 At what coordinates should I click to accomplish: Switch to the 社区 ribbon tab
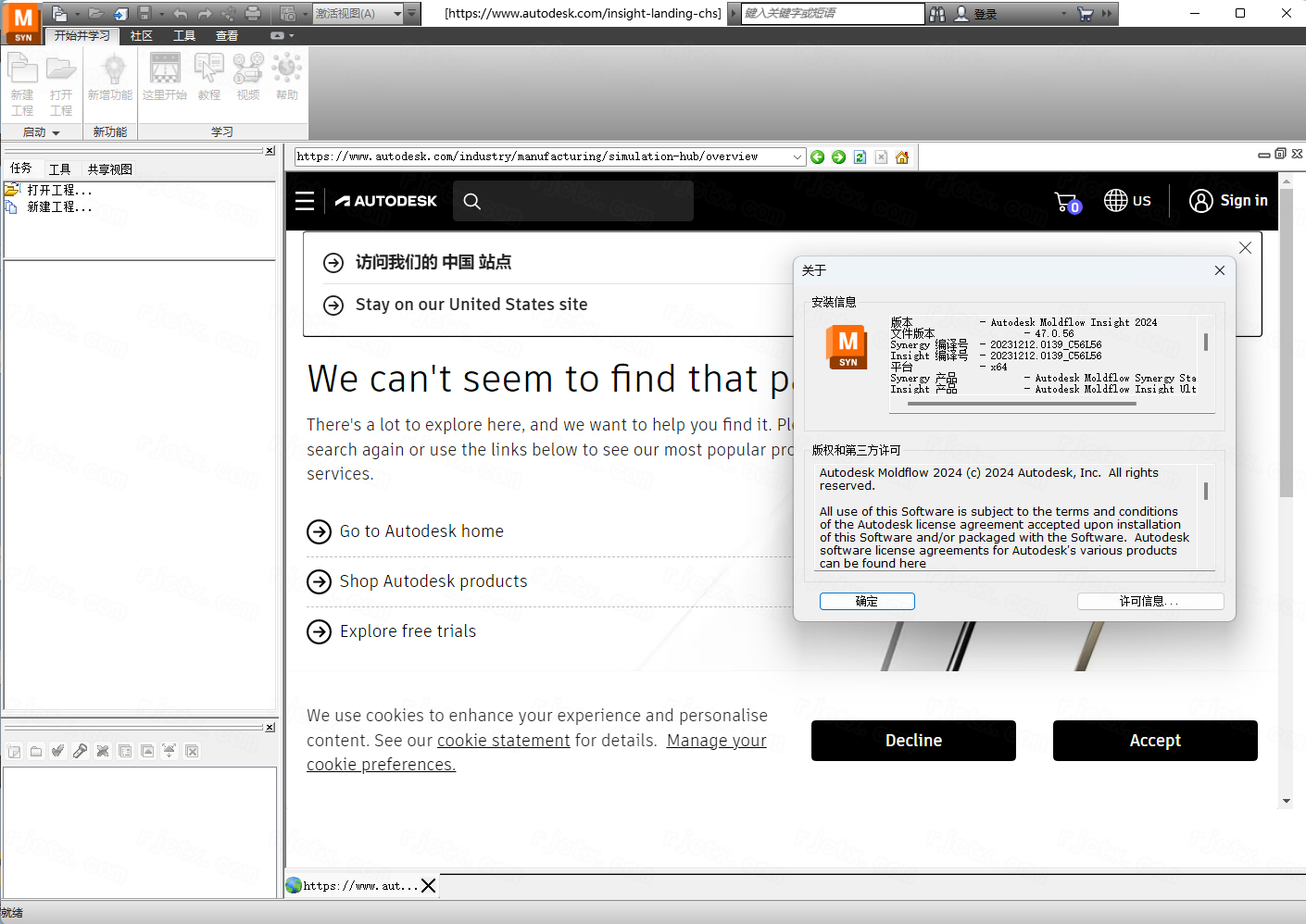point(142,36)
